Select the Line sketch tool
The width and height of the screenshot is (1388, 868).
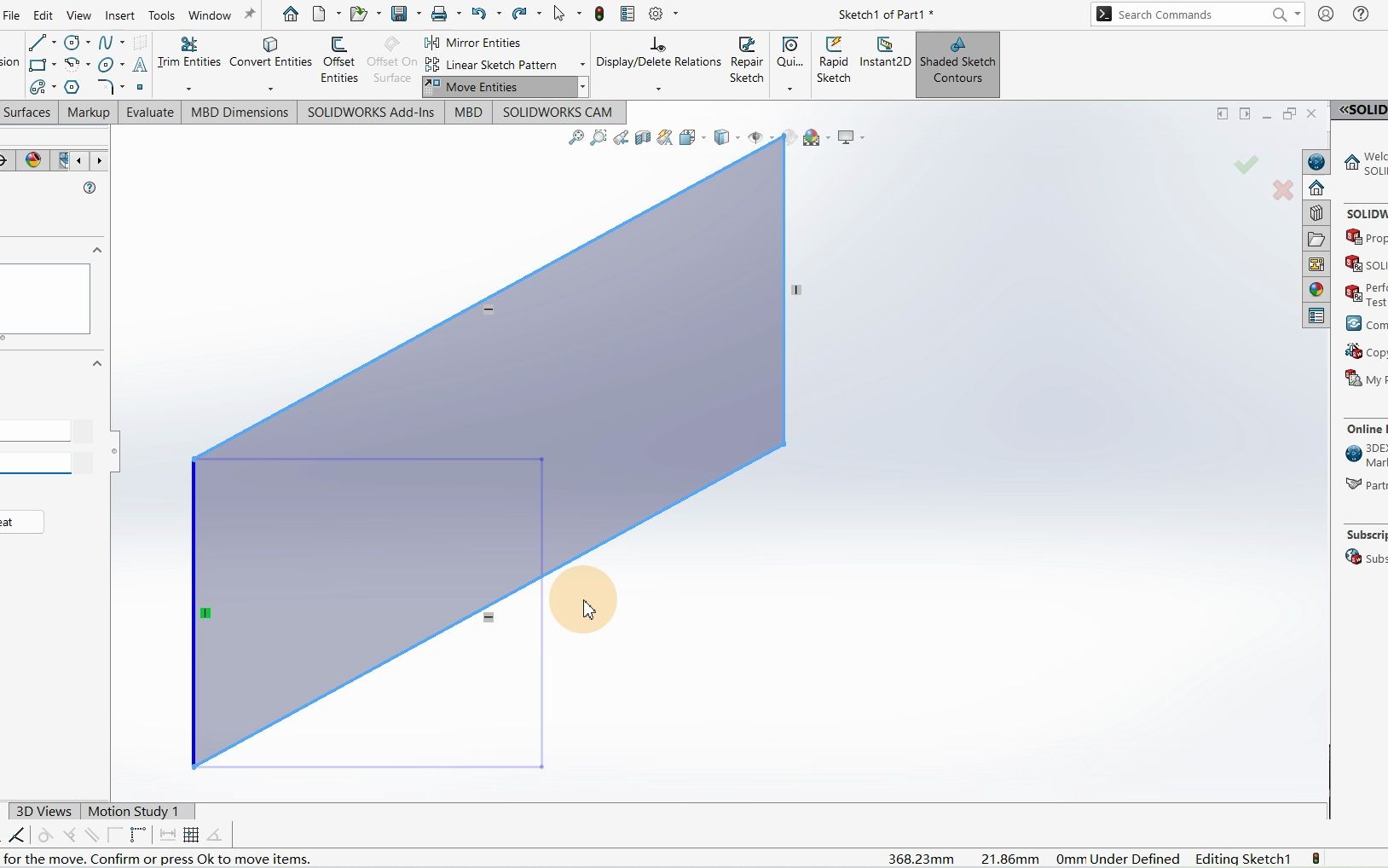pos(38,42)
